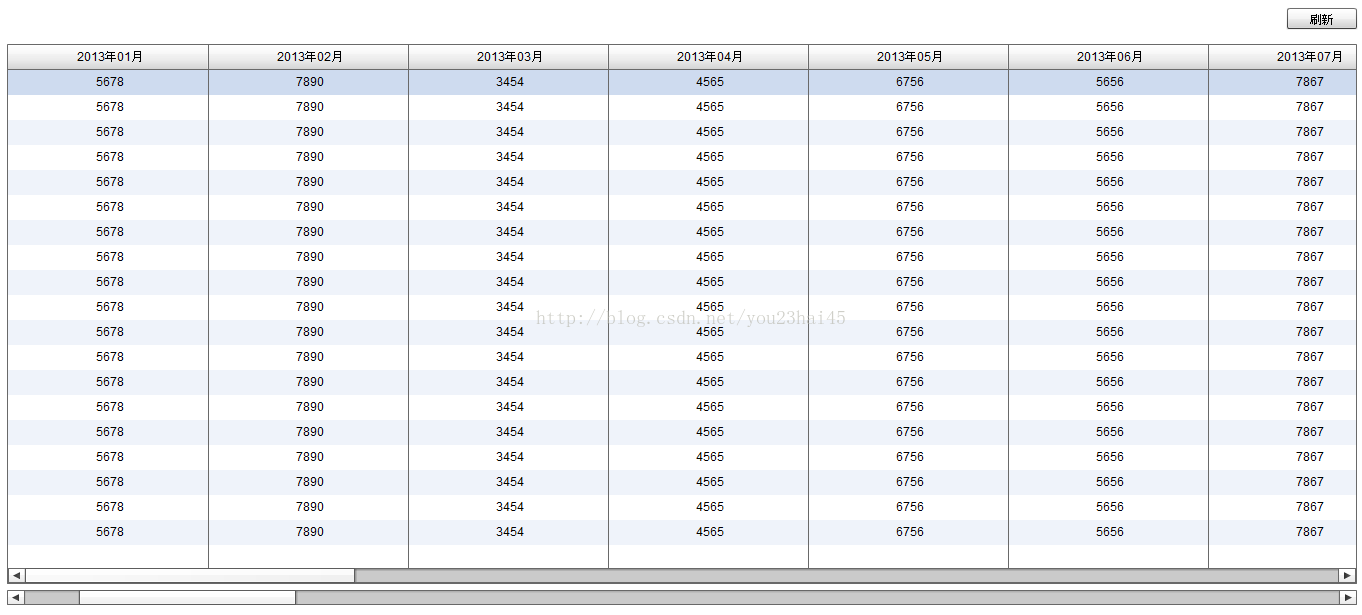Select 7867 in the highlighted blue row
This screenshot has width=1362, height=615.
pos(1310,82)
